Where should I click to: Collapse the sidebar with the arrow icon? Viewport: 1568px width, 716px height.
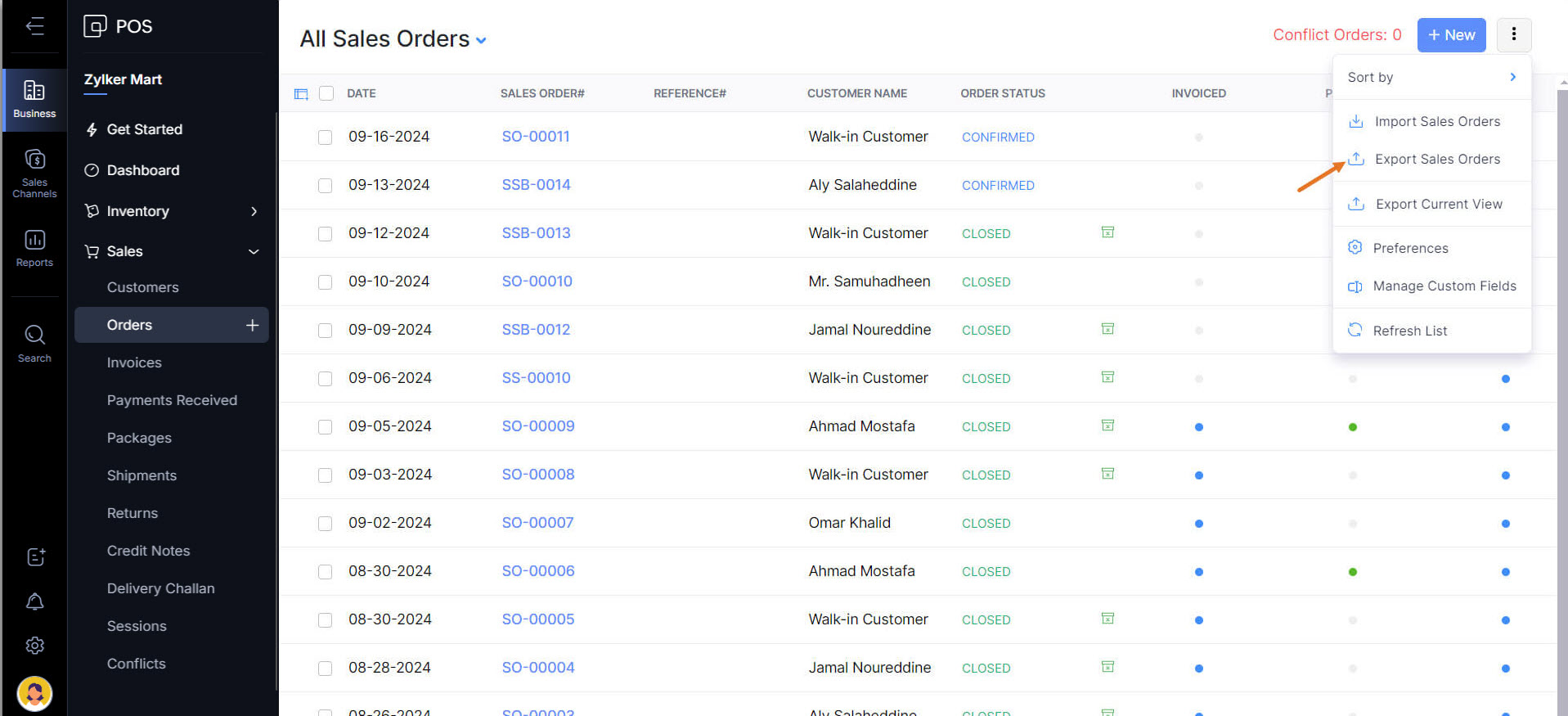35,26
